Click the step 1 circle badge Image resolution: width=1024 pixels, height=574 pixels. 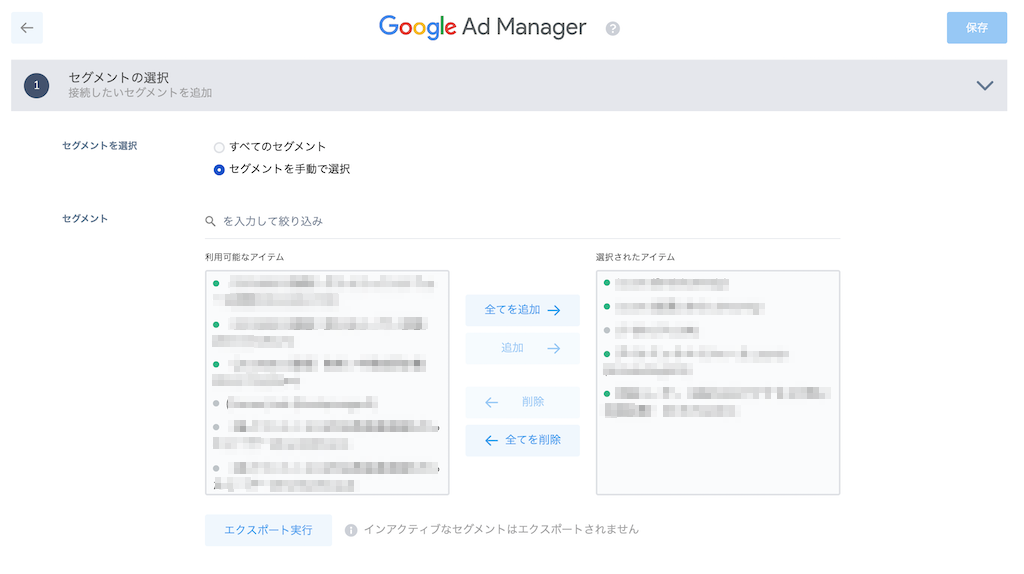37,86
